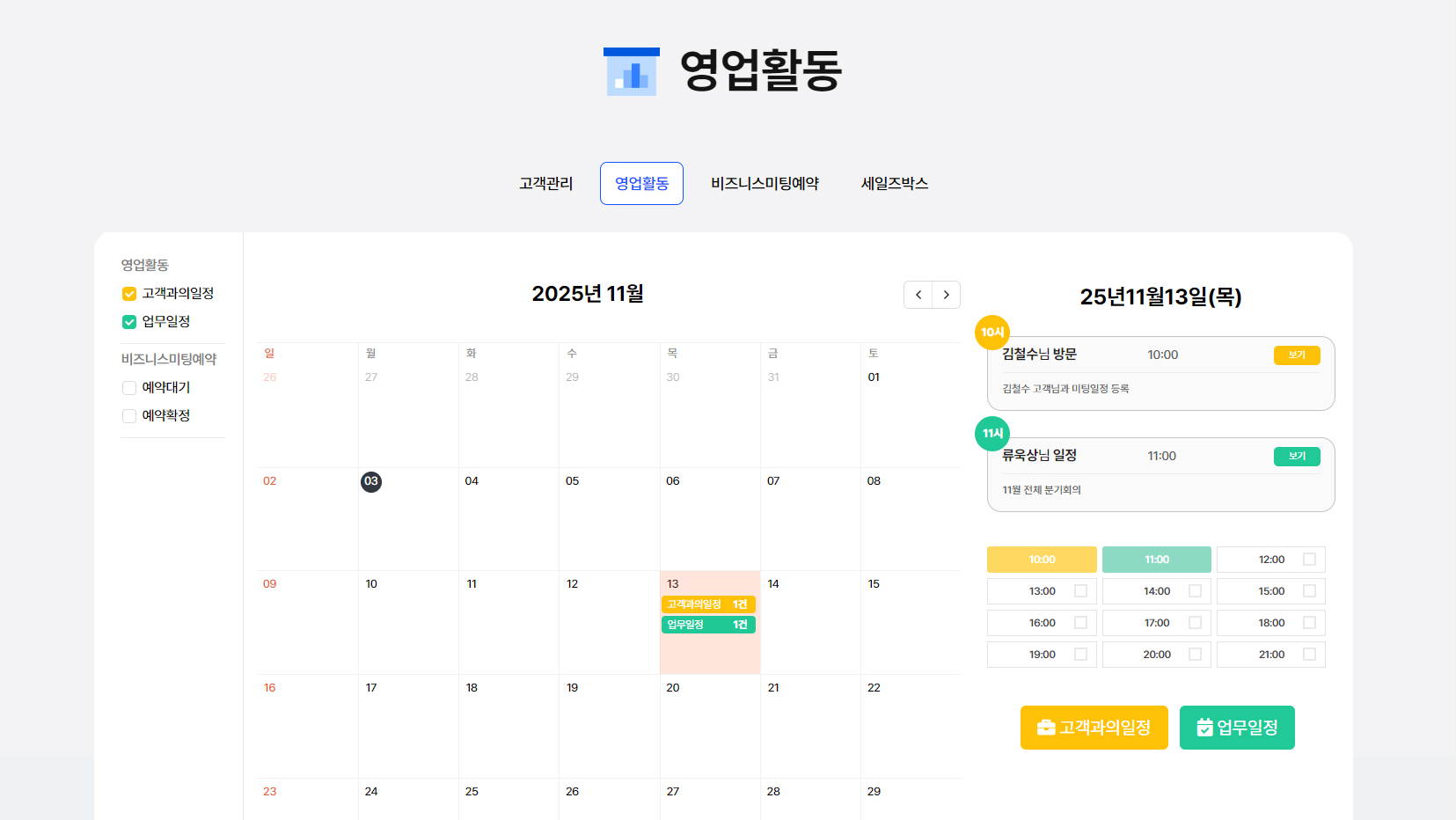
Task: Select the 13:00 time slot checkbox
Action: (1080, 591)
